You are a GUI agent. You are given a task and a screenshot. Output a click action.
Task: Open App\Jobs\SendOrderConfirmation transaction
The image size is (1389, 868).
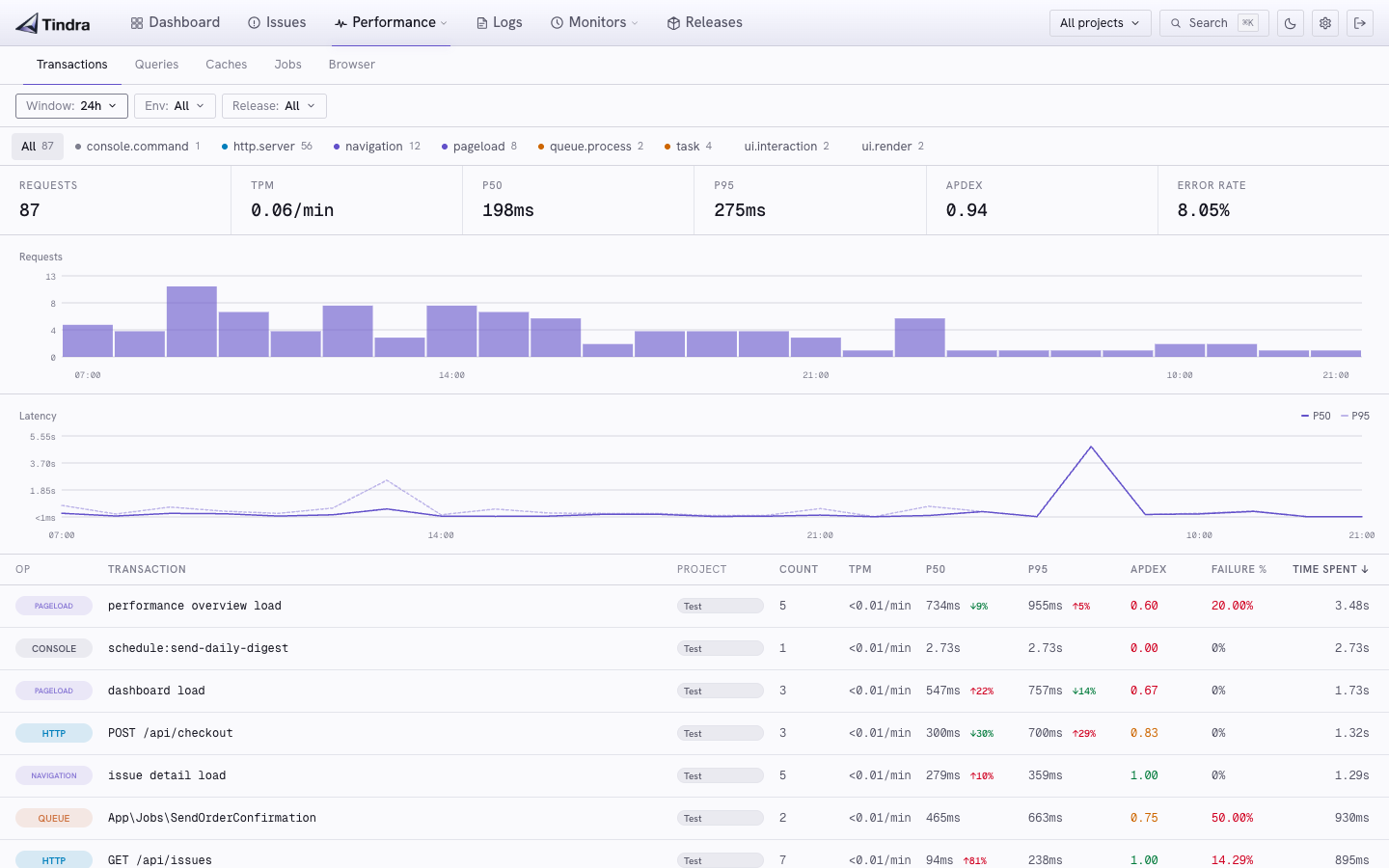click(x=212, y=819)
